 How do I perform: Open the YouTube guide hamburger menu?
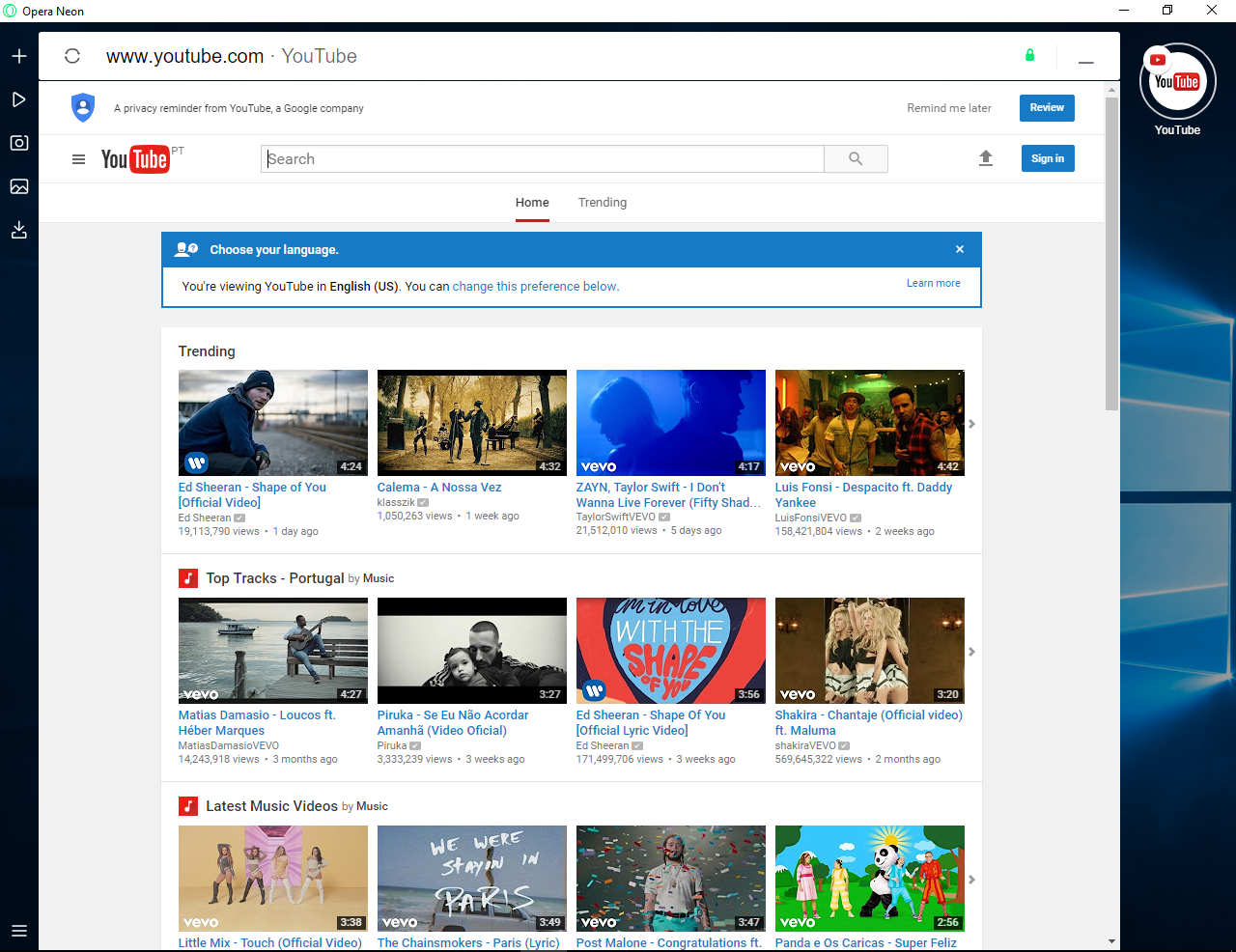79,159
